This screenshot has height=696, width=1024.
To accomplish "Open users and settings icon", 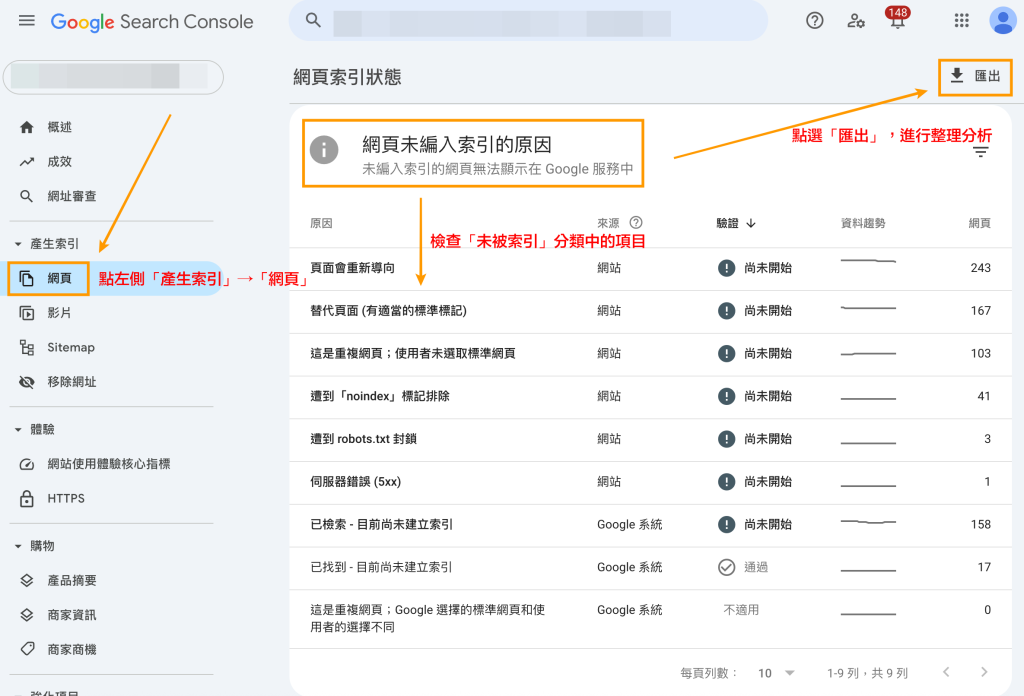I will pyautogui.click(x=856, y=21).
